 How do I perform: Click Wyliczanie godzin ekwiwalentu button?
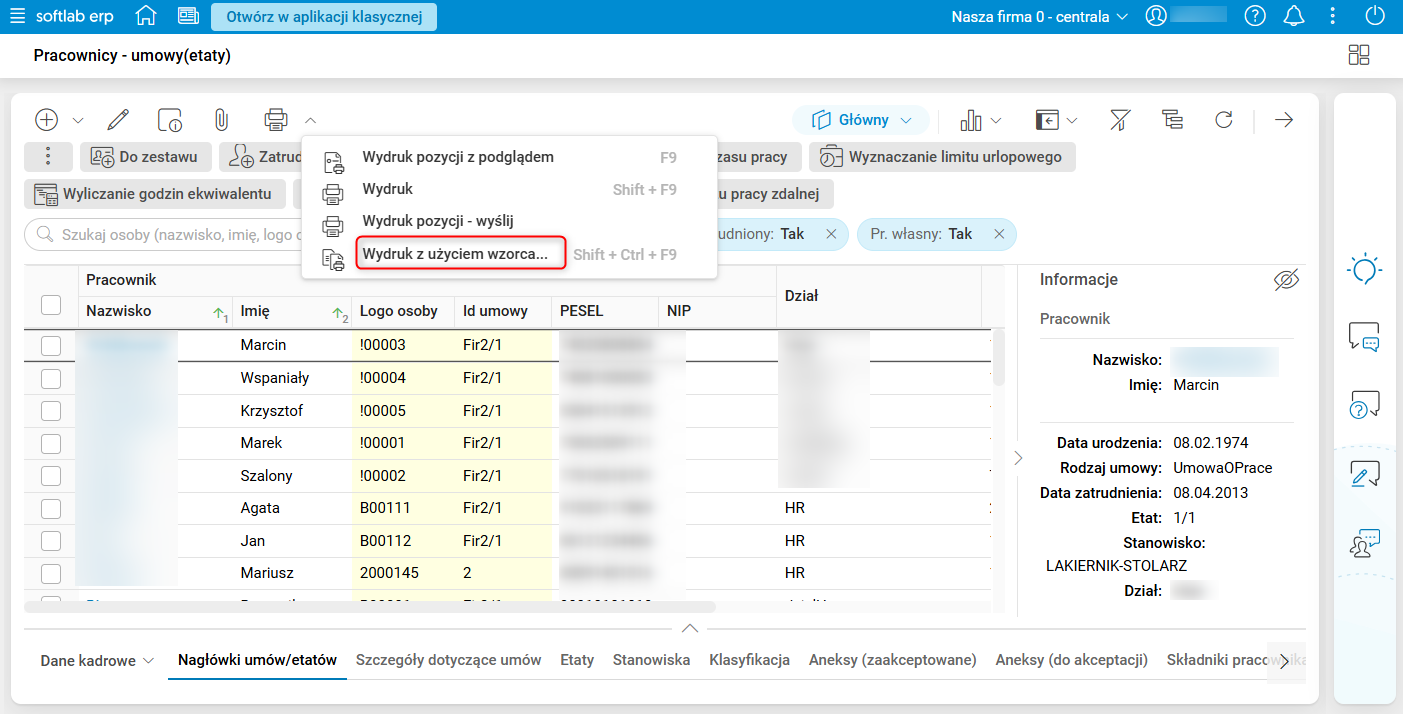155,194
